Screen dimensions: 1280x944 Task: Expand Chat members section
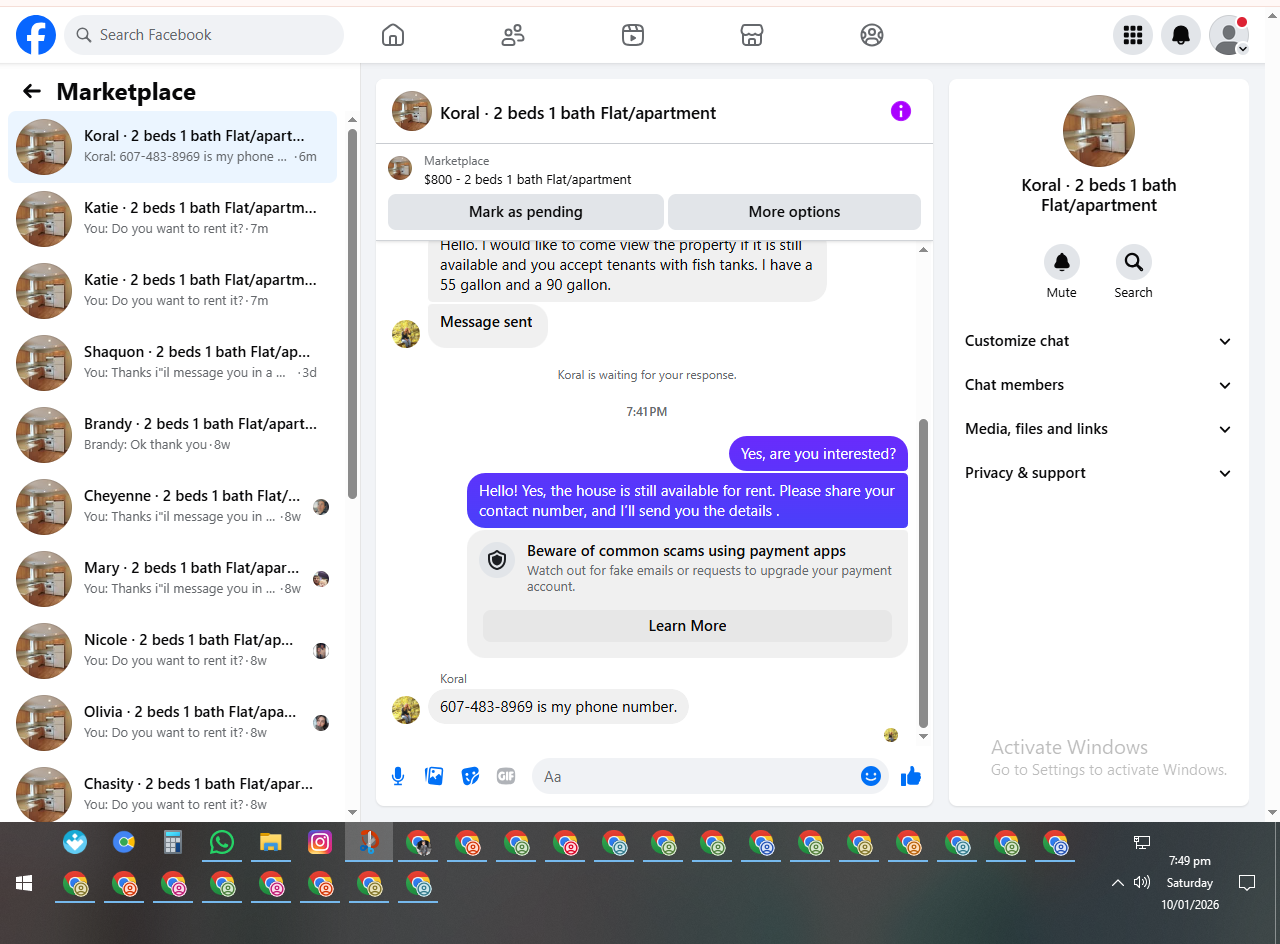(x=1098, y=385)
